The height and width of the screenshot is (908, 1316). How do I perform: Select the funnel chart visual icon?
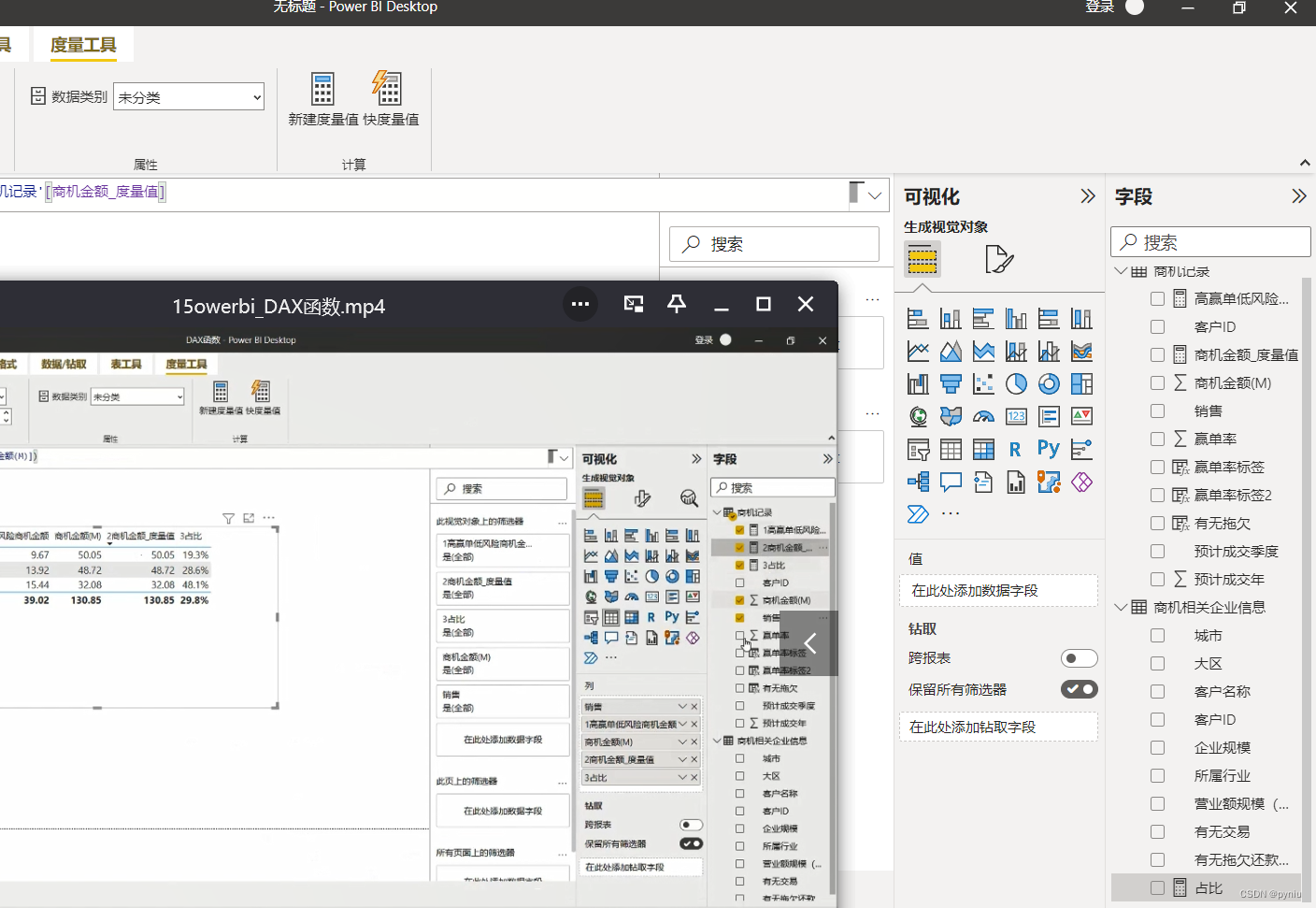click(950, 383)
